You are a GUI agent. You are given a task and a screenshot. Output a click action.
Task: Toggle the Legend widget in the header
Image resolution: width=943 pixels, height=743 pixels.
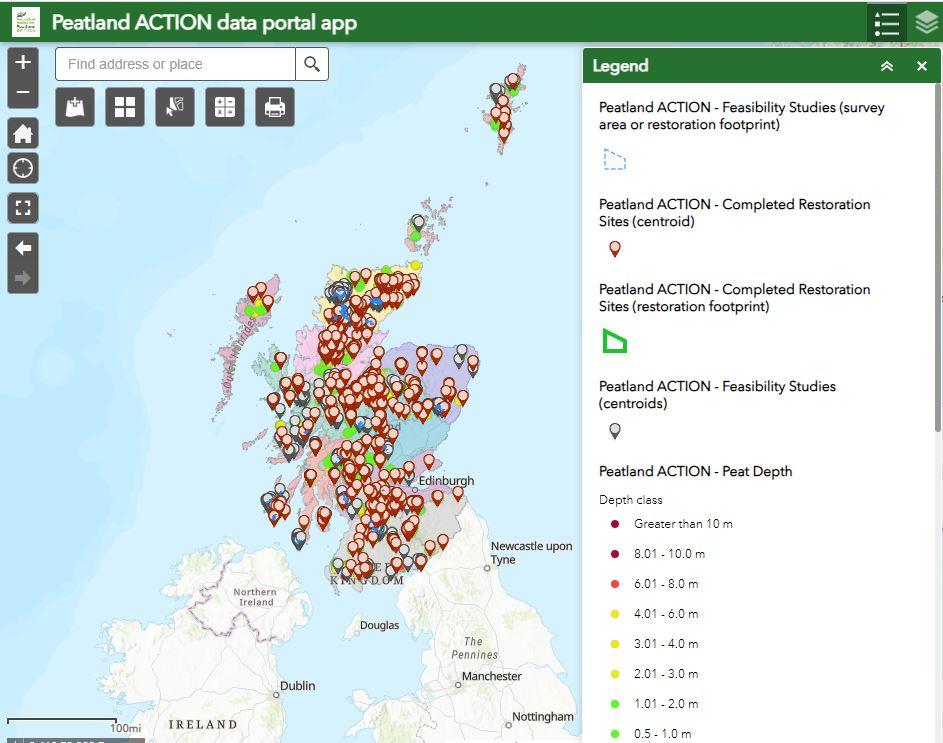coord(886,23)
